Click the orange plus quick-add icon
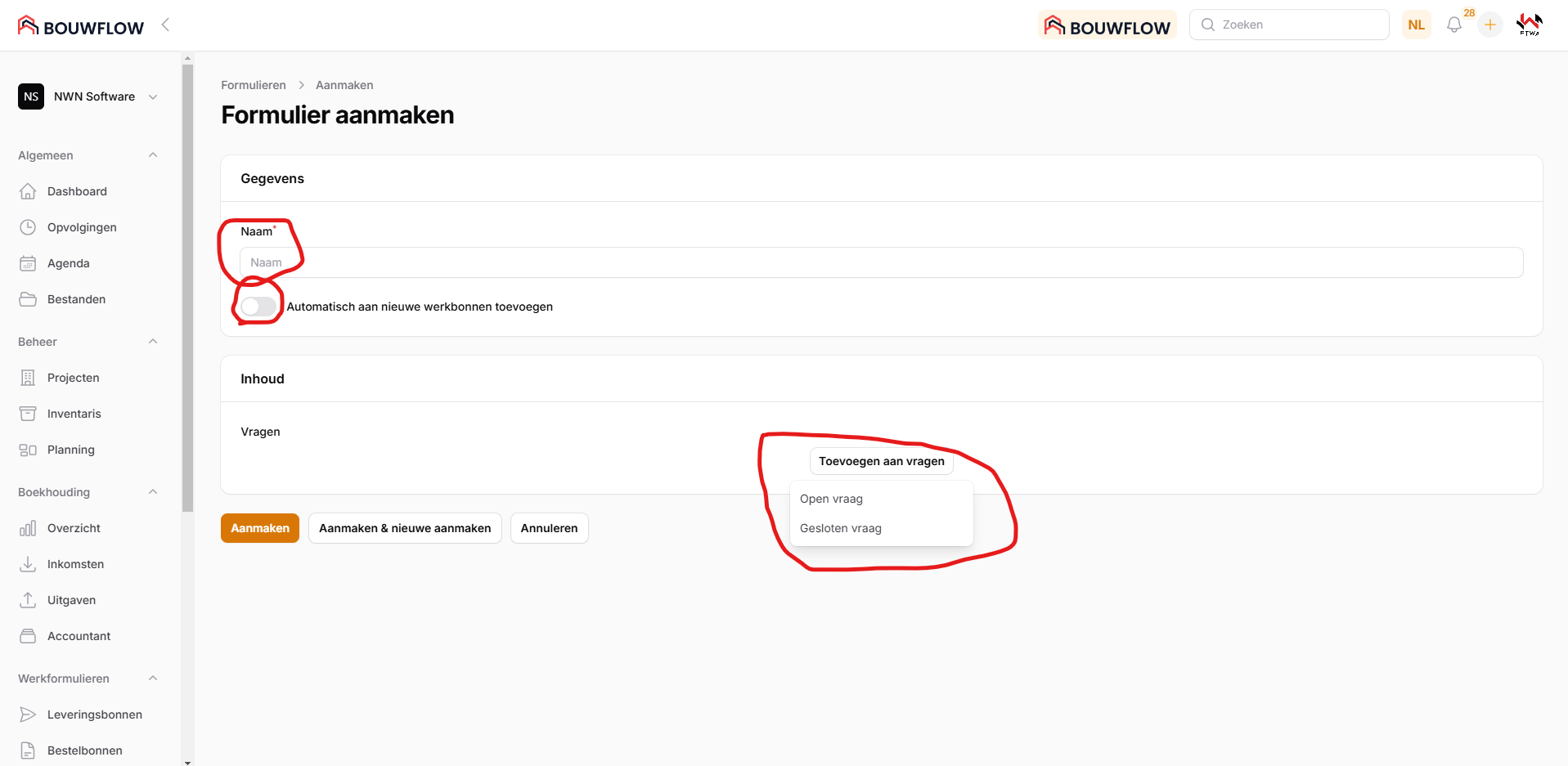 tap(1489, 25)
